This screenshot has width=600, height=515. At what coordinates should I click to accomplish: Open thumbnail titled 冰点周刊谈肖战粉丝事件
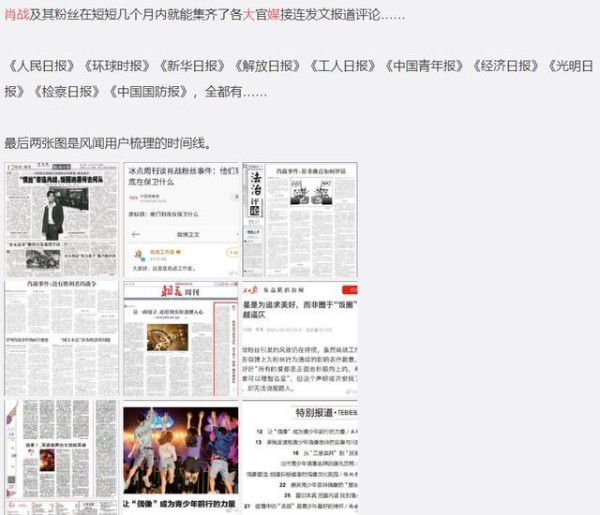pos(181,220)
